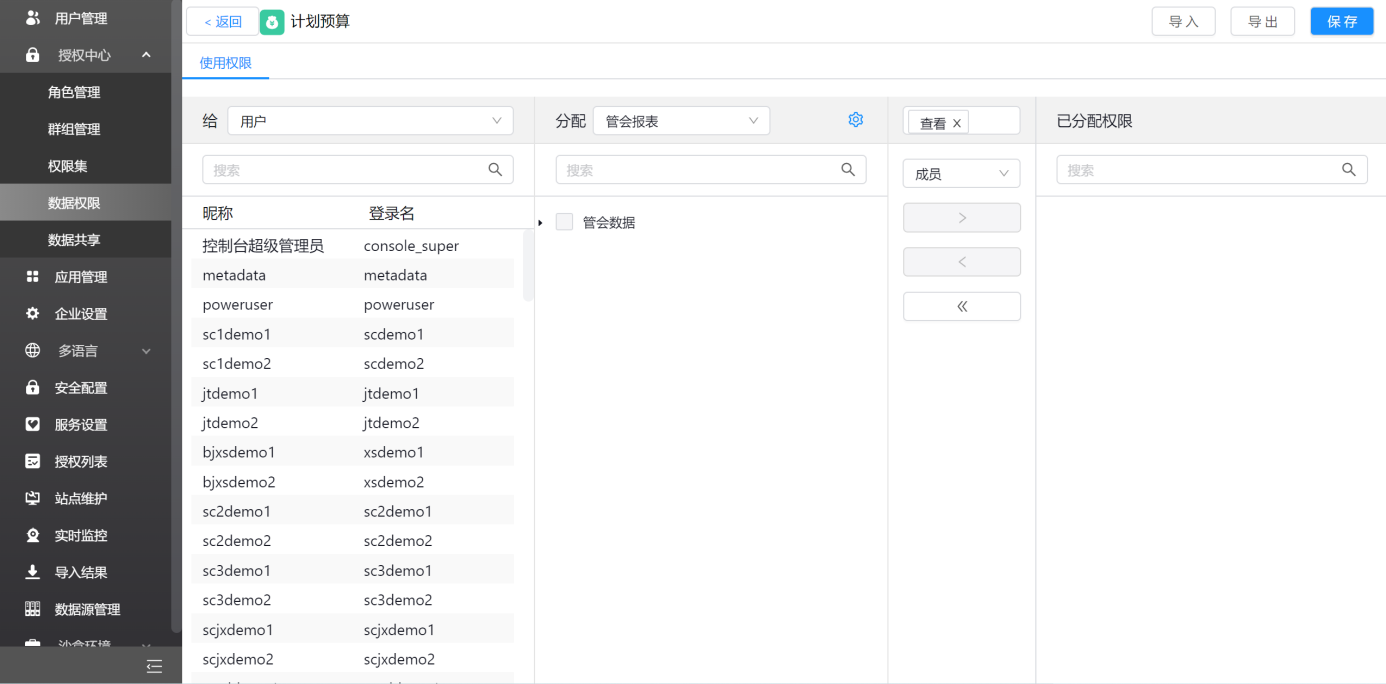The height and width of the screenshot is (684, 1386).
Task: Check the 管会数据 checkbox
Action: (565, 222)
